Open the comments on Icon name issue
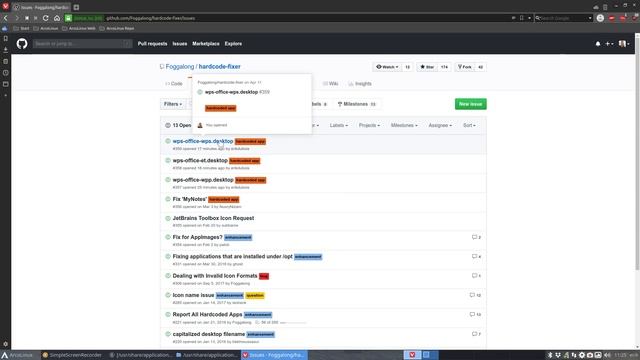The height and width of the screenshot is (360, 640). [x=475, y=295]
